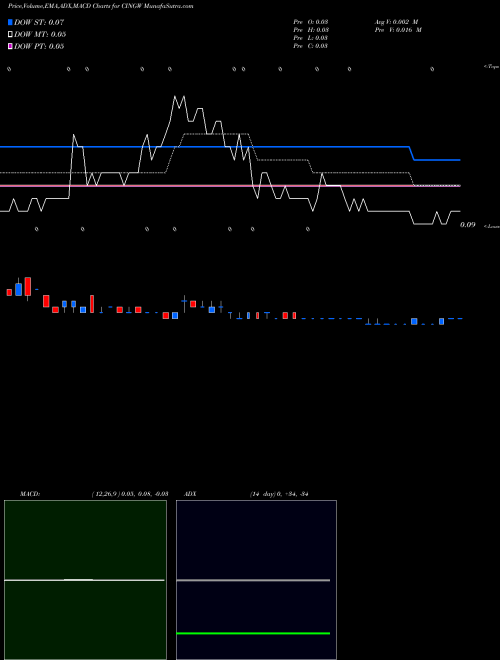Click the 'Avg V: 0.002 M' volume text

396,22
